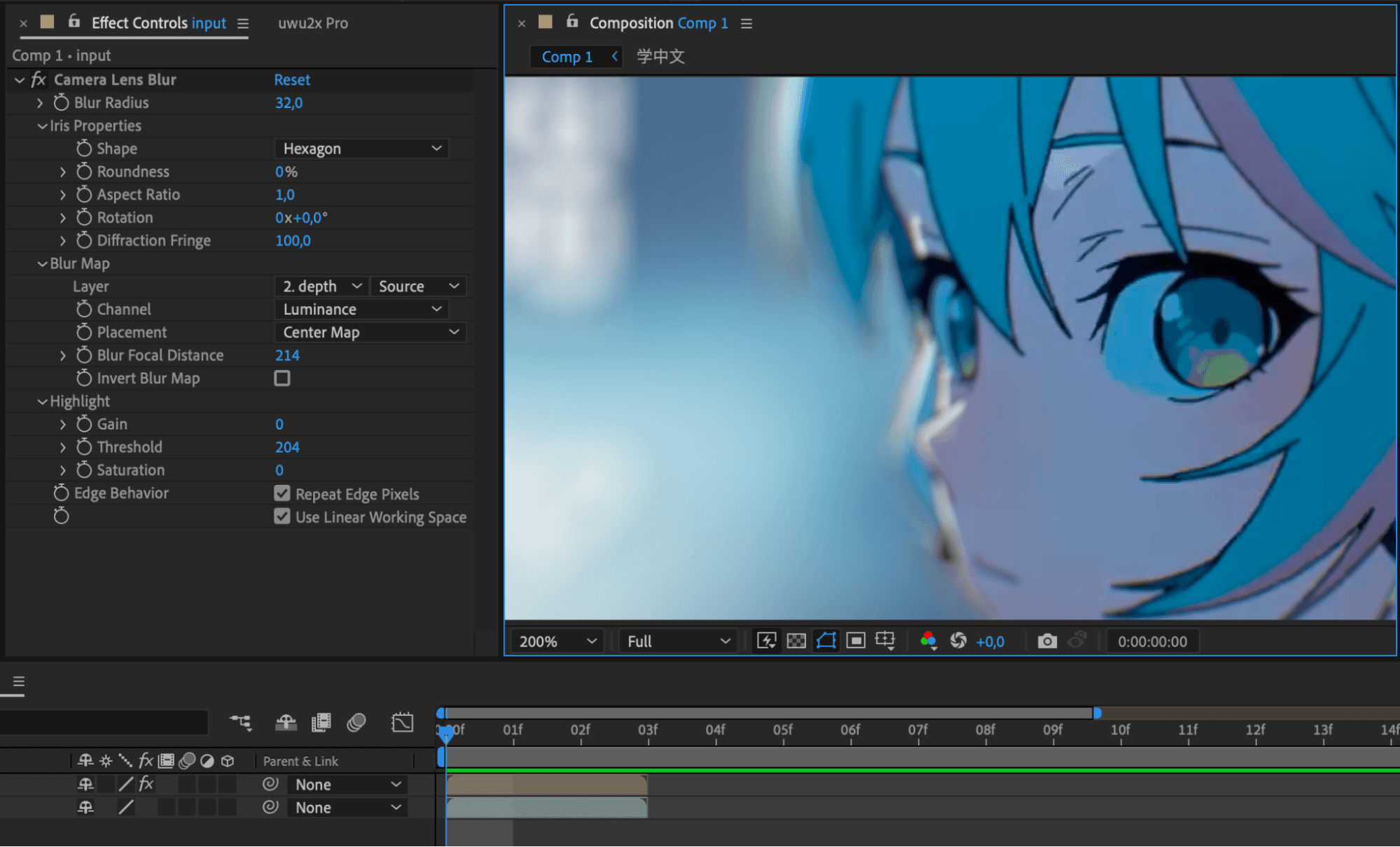This screenshot has height=847, width=1400.
Task: Take a snapshot with the camera icon
Action: pyautogui.click(x=1047, y=640)
